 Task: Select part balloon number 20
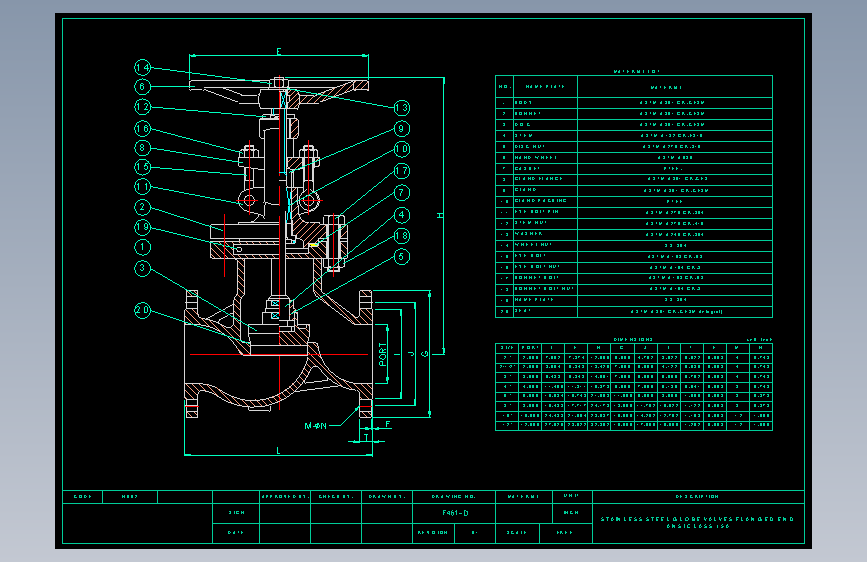tap(143, 310)
